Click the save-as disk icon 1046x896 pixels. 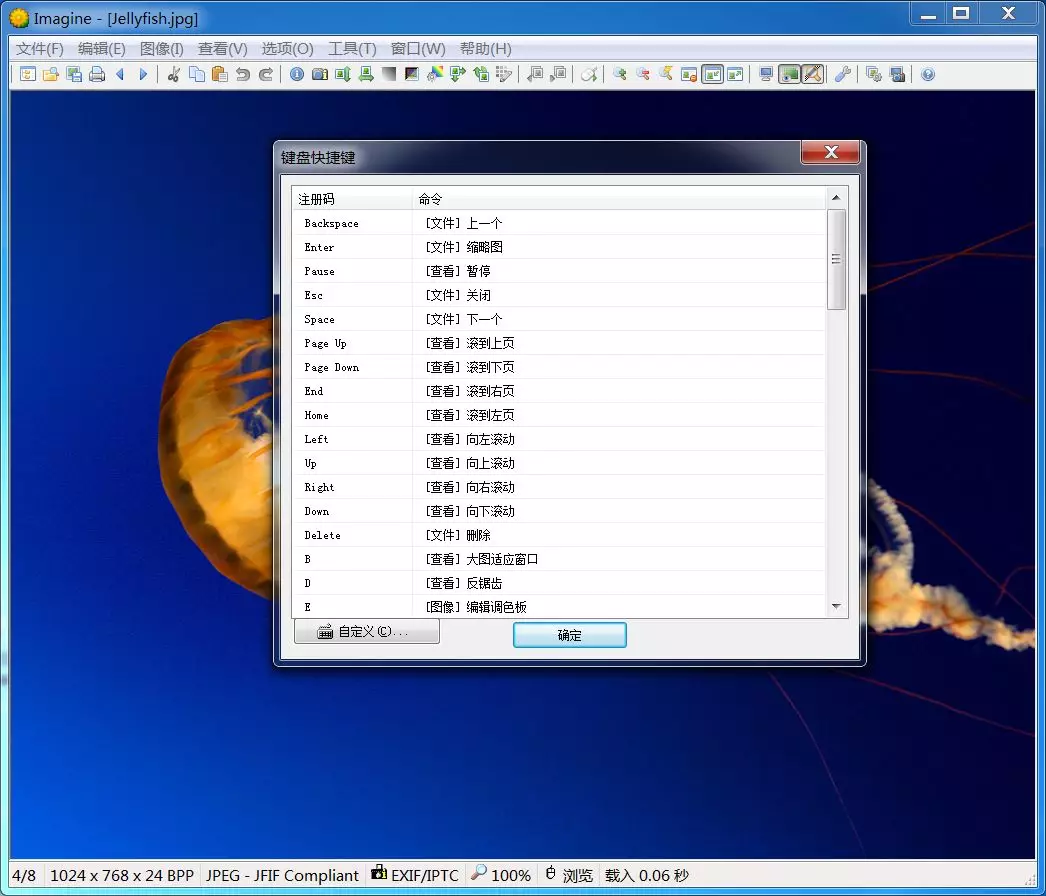click(x=74, y=74)
